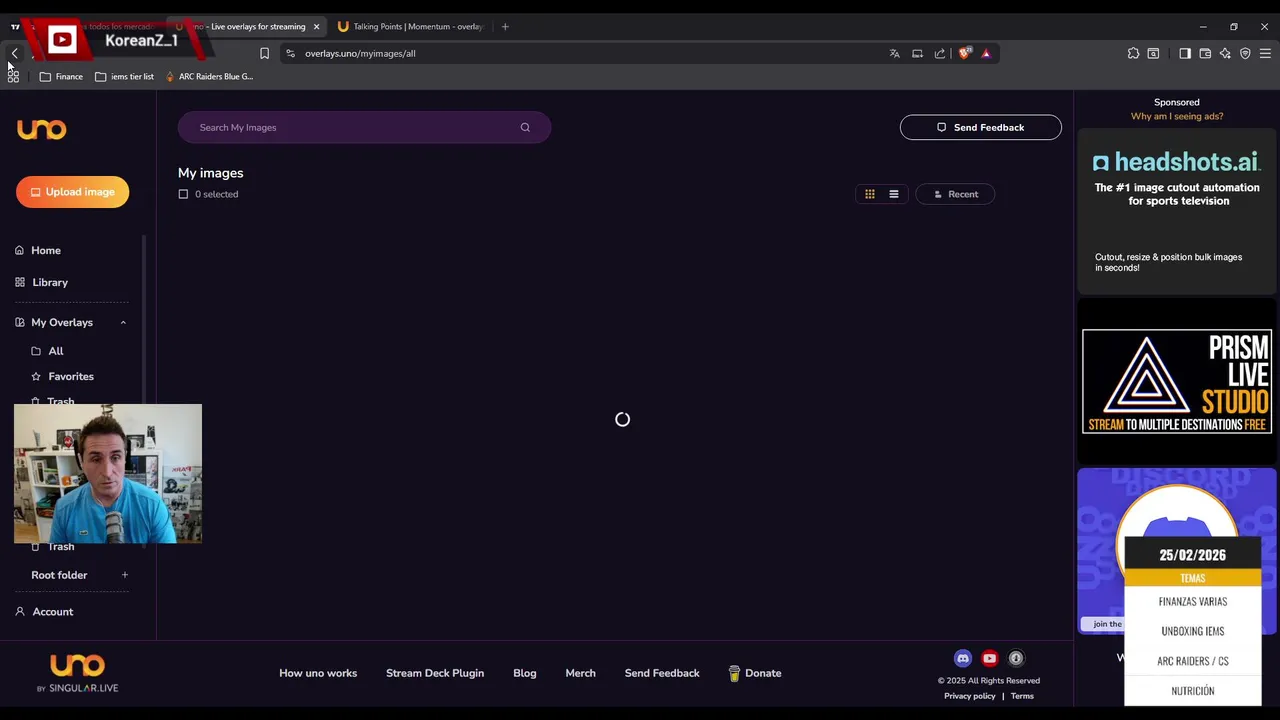This screenshot has height=720, width=1280.
Task: Open Favorites under My Overlays
Action: click(x=70, y=376)
